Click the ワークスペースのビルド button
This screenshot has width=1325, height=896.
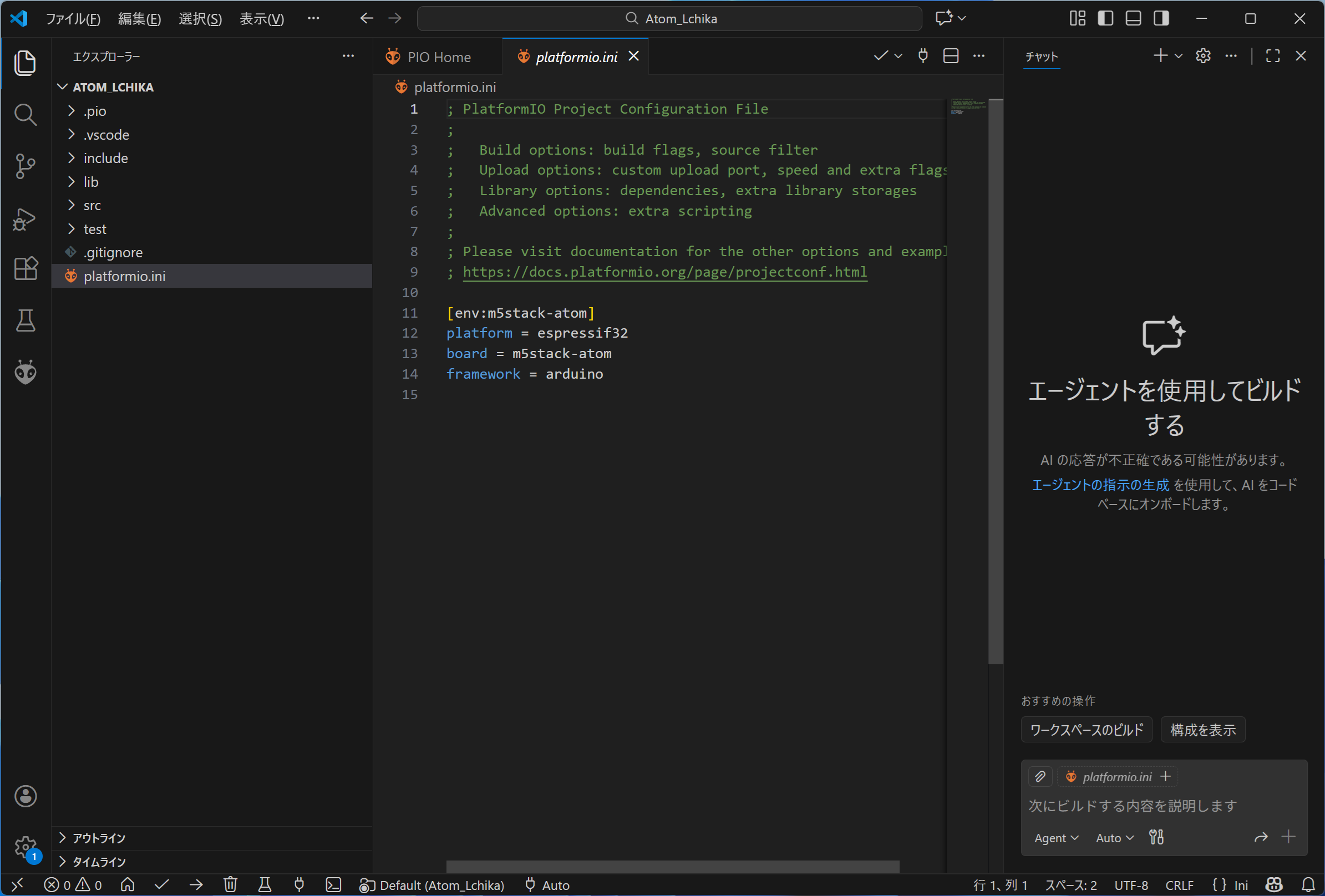point(1086,730)
